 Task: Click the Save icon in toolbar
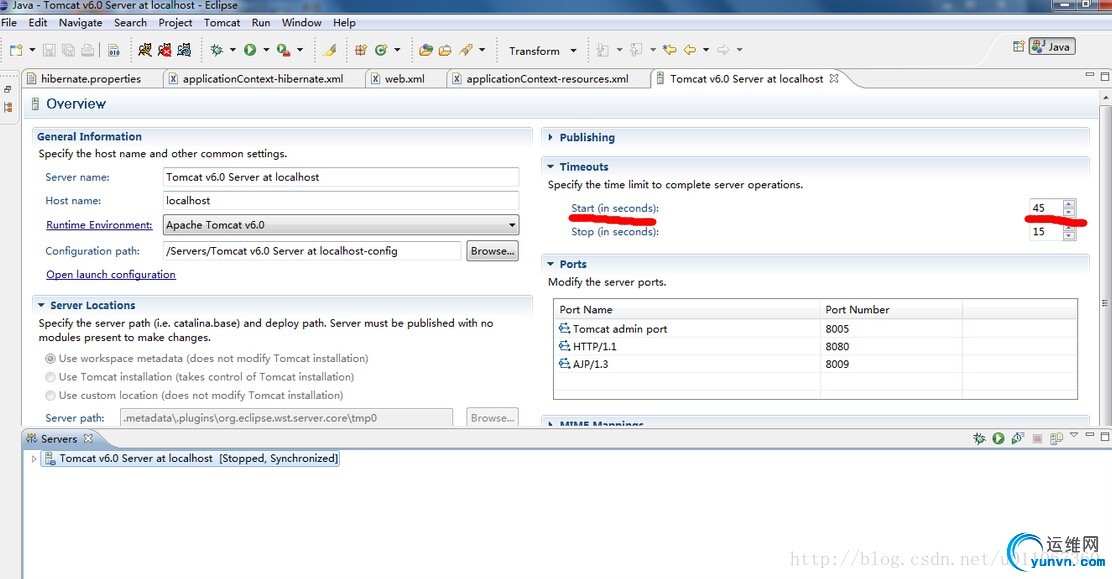tap(49, 50)
